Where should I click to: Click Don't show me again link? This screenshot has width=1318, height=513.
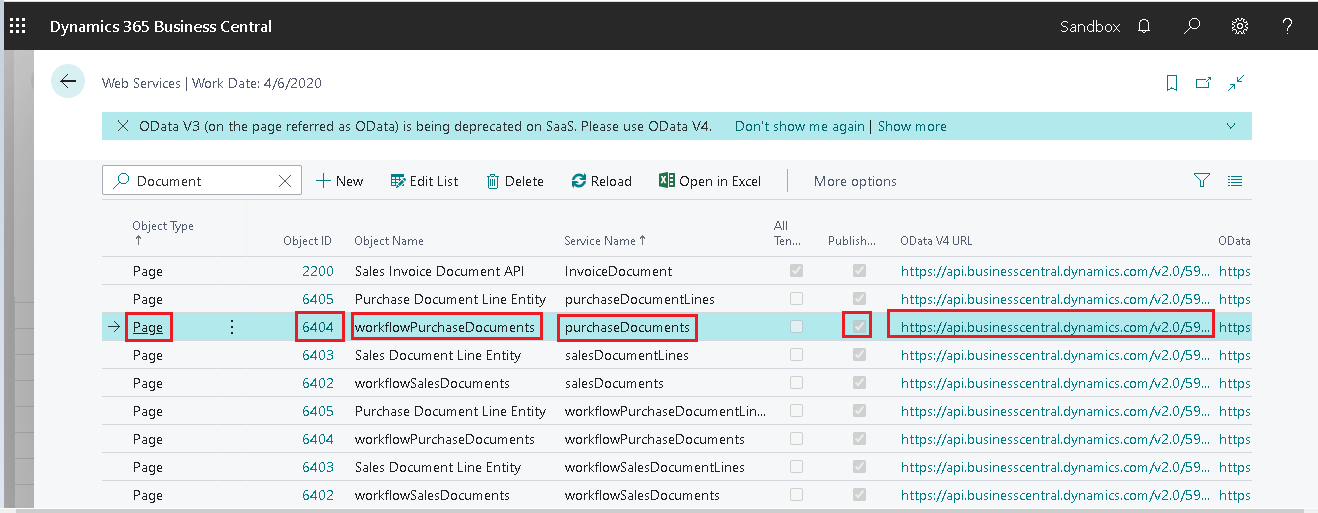[799, 126]
